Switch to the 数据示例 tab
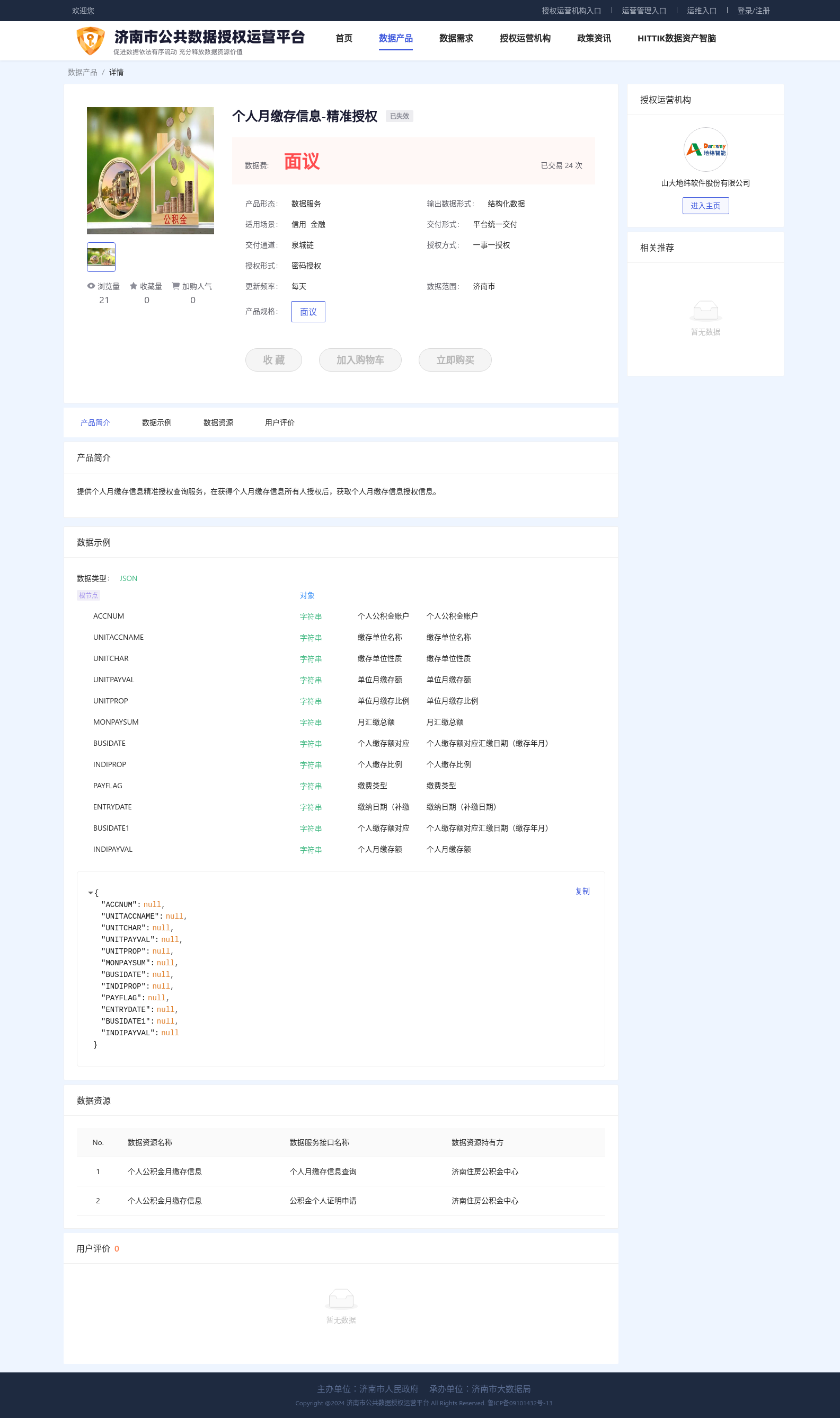The image size is (840, 1418). [x=157, y=422]
